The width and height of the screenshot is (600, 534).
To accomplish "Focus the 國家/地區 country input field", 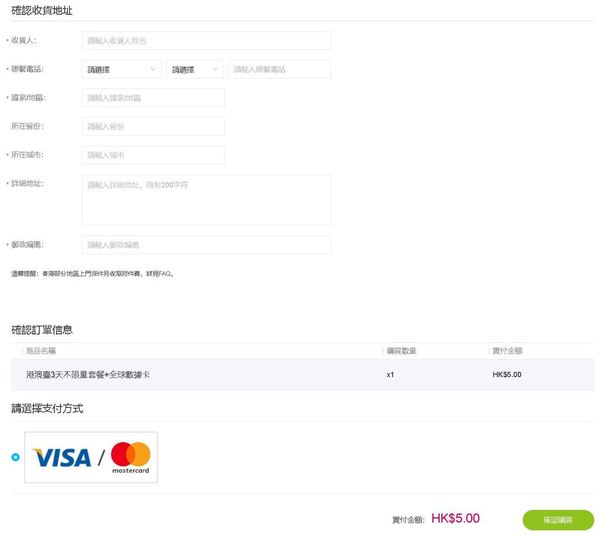I will tap(153, 98).
